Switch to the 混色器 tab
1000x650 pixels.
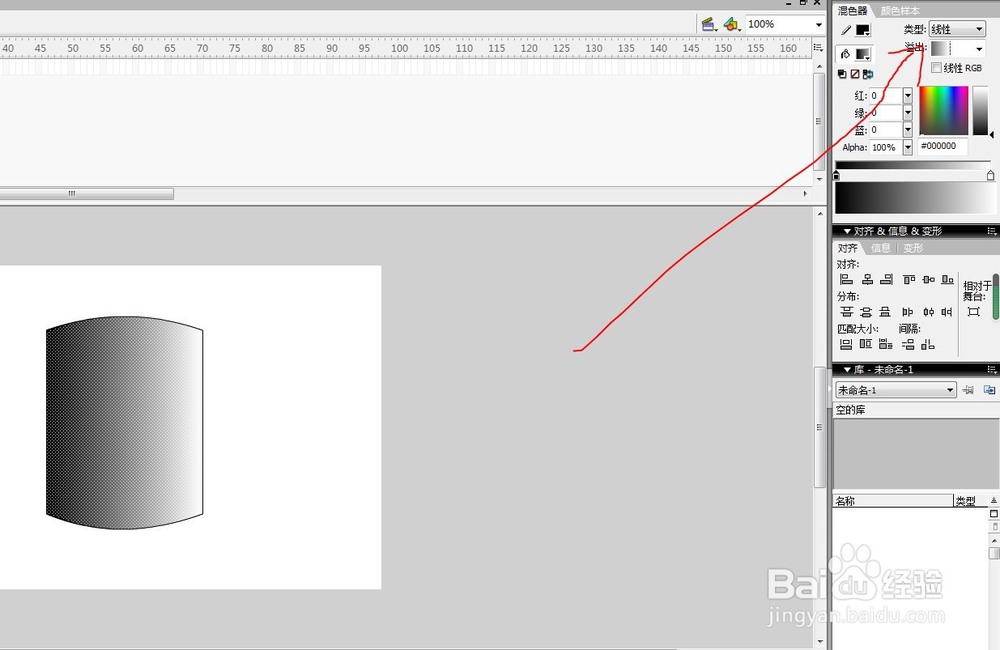click(x=853, y=11)
